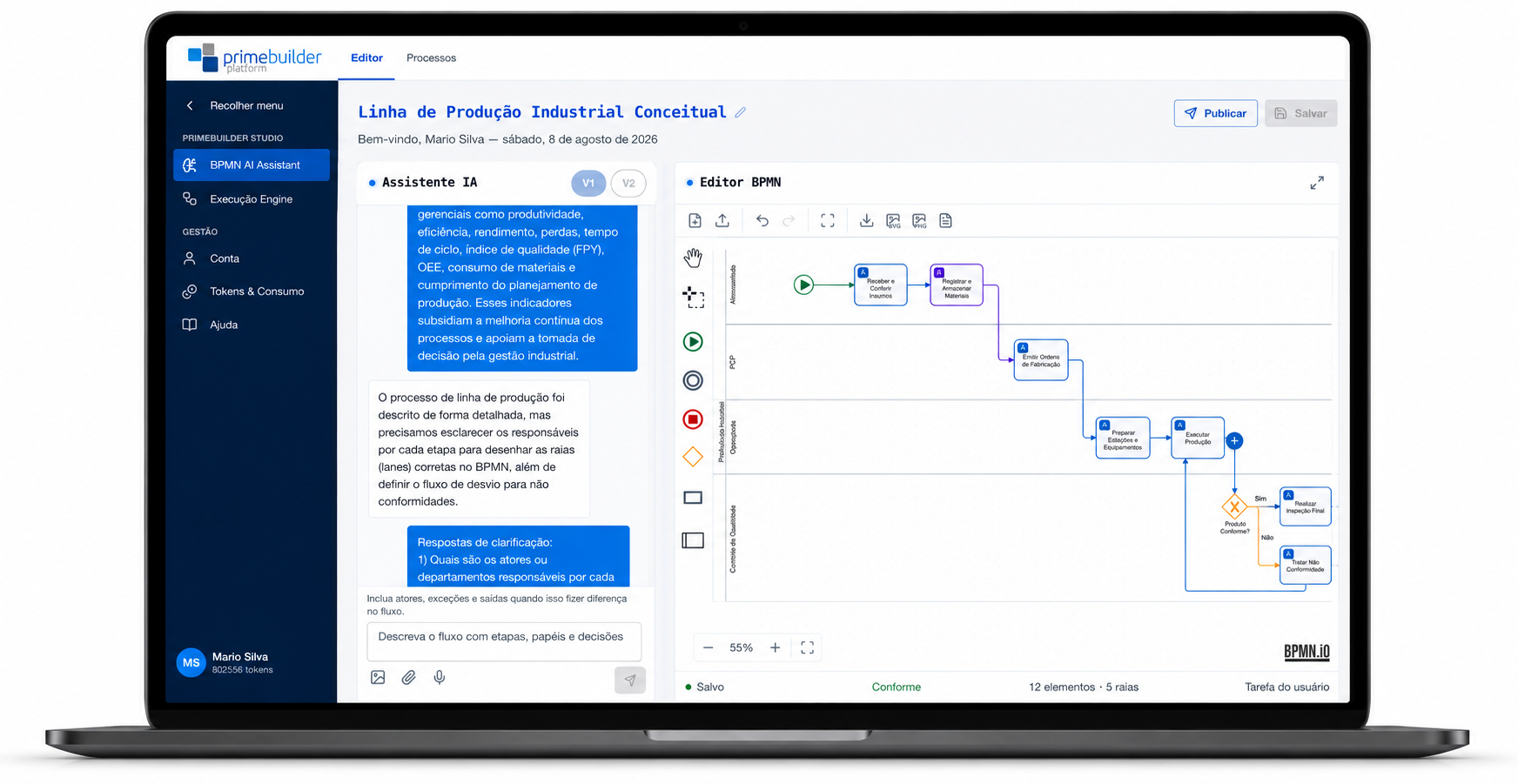1518x784 pixels.
Task: Add a Gateway diamond from palette
Action: [693, 457]
